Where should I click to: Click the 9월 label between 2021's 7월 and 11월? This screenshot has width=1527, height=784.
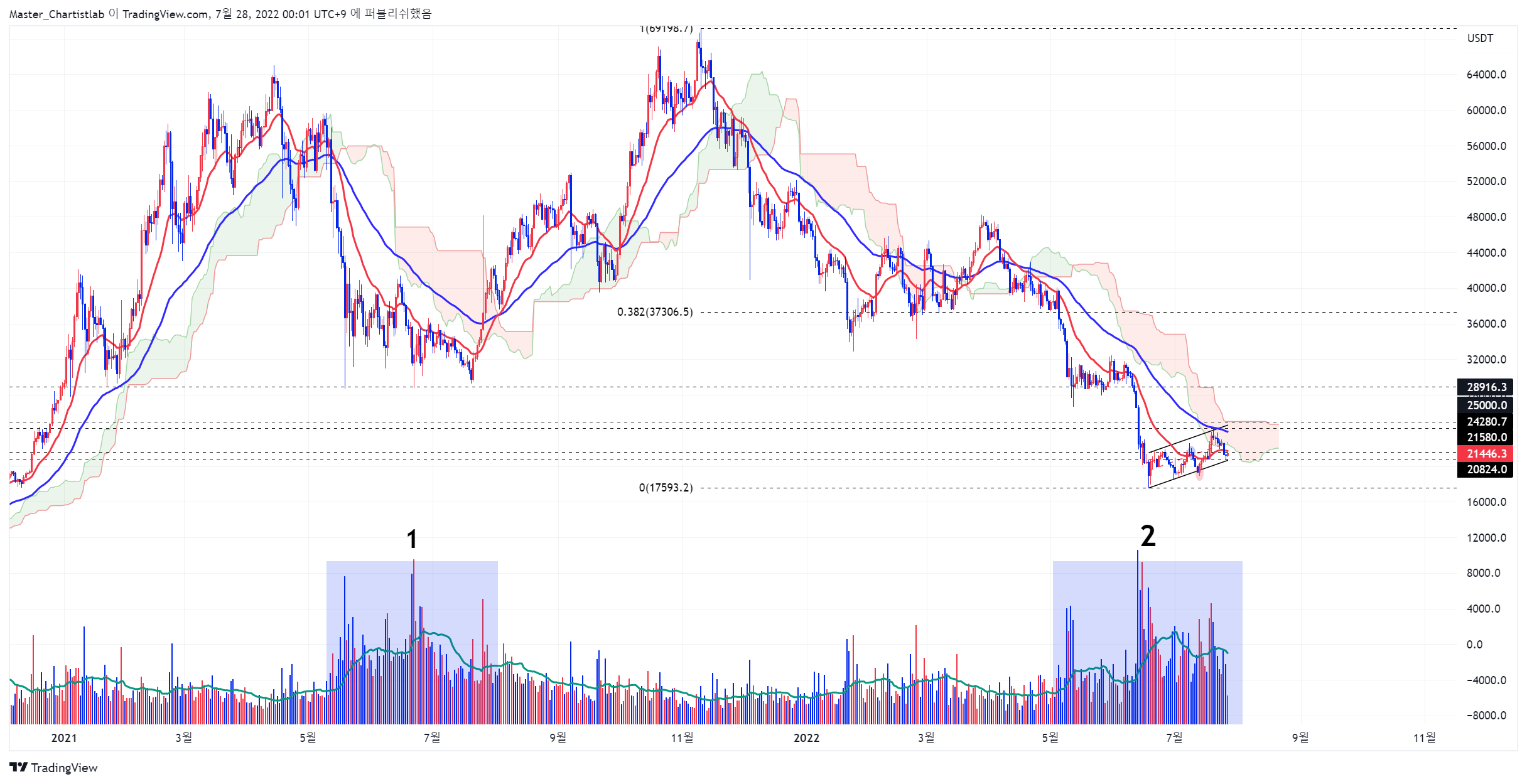tap(558, 738)
